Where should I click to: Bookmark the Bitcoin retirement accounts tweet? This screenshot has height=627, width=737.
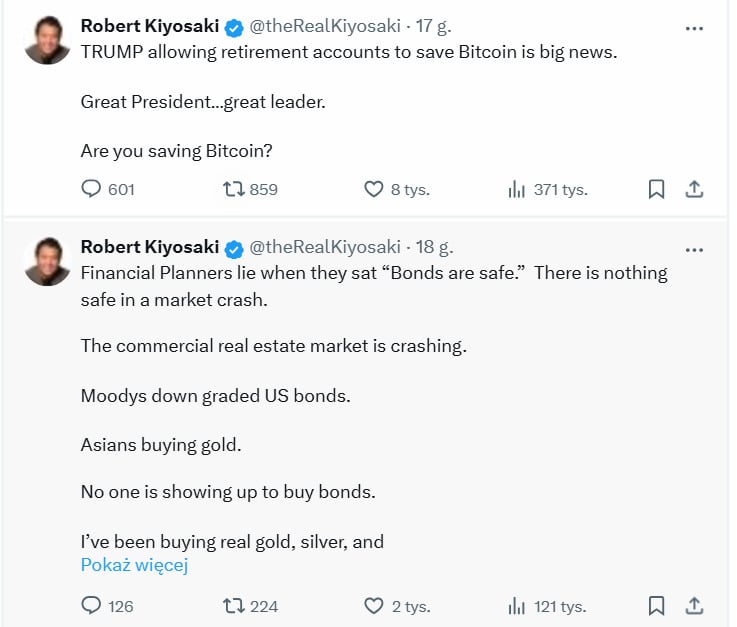click(x=656, y=189)
